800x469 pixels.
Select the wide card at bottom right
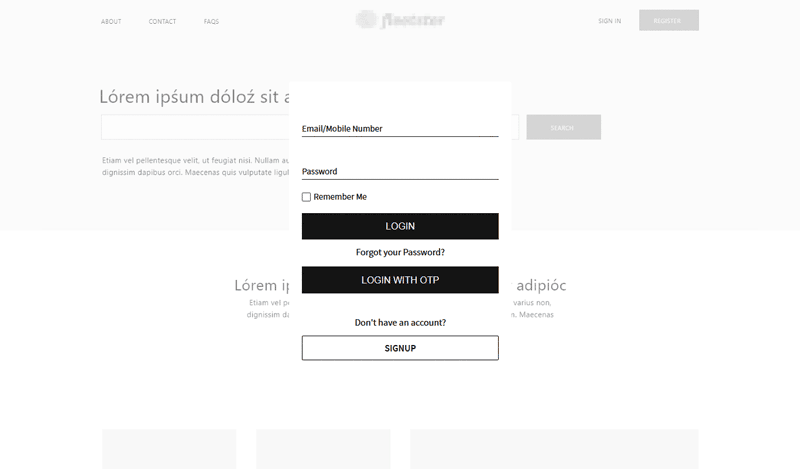(x=554, y=449)
